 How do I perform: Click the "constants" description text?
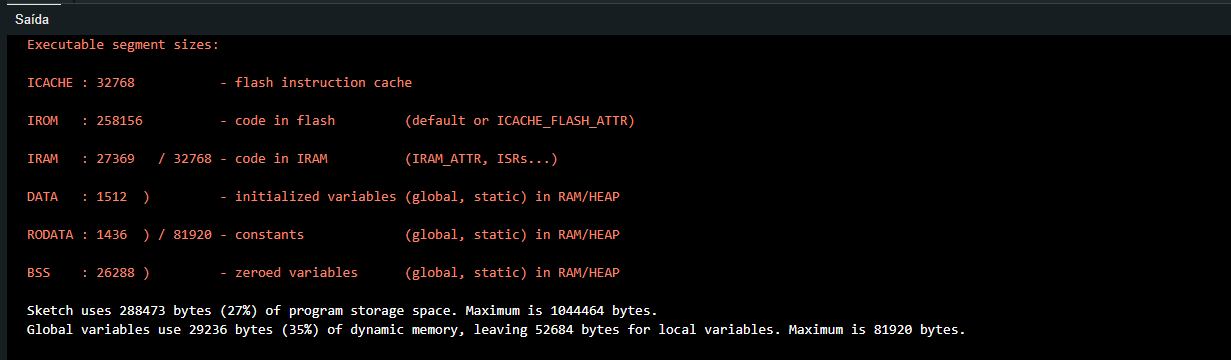(269, 235)
